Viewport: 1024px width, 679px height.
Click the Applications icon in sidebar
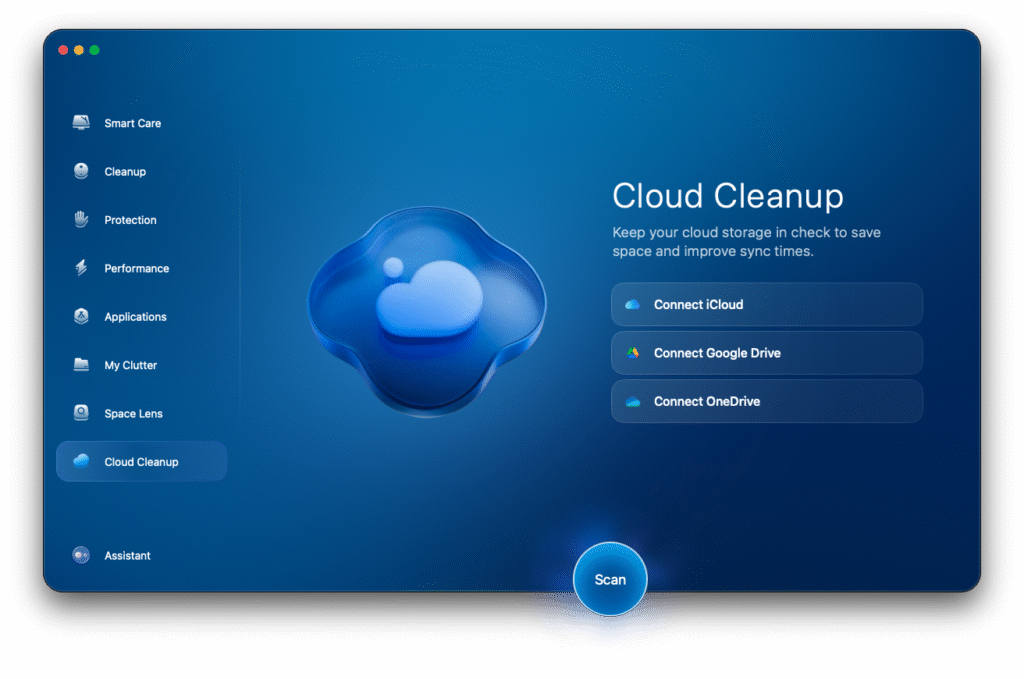click(81, 317)
